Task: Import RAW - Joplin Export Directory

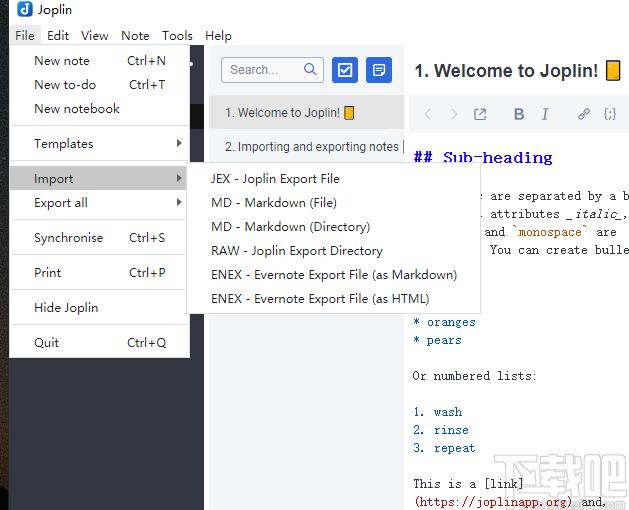Action: tap(333, 251)
